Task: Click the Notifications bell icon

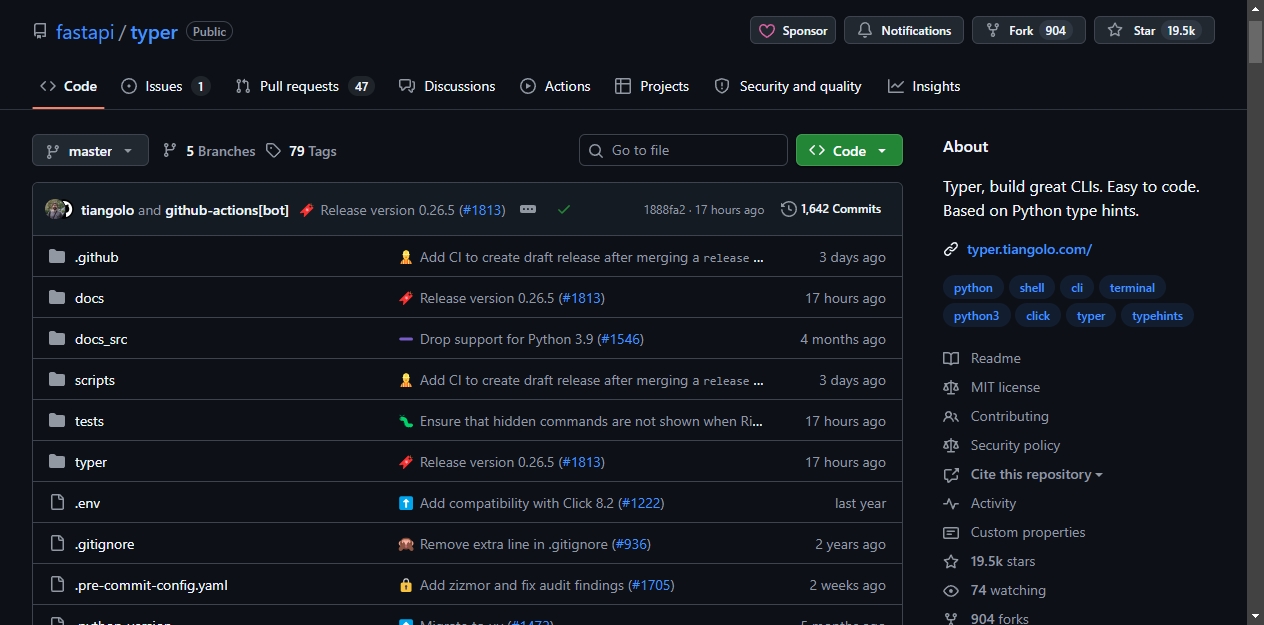Action: [x=865, y=31]
